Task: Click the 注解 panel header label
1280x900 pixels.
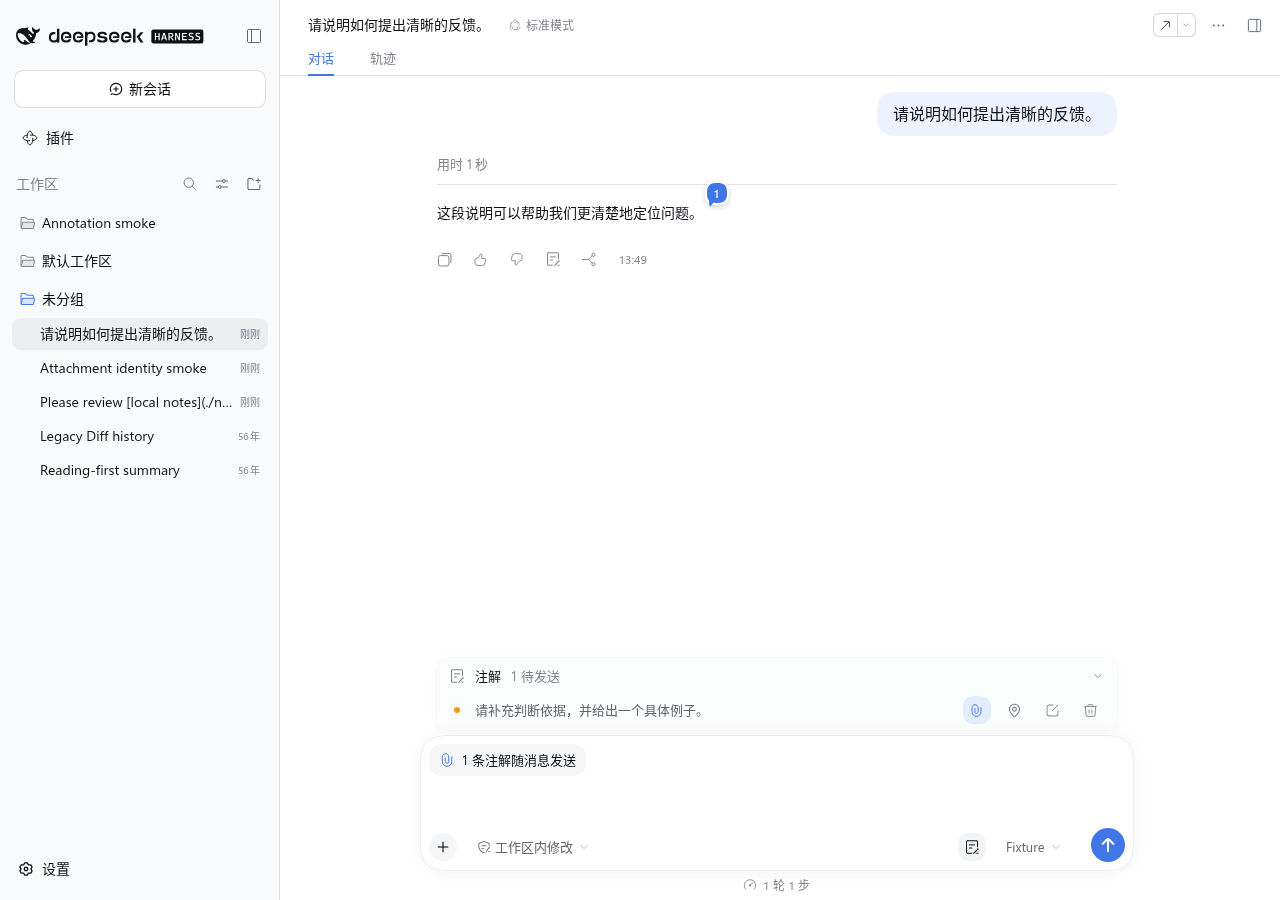Action: [488, 677]
